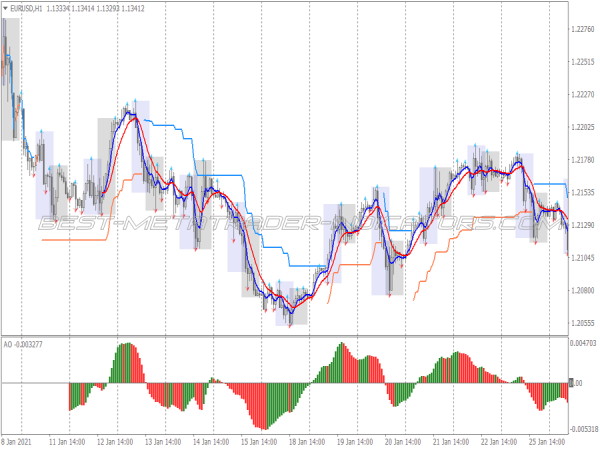The image size is (600, 450).
Task: Click the -0.005318 AO scale label
Action: click(584, 429)
